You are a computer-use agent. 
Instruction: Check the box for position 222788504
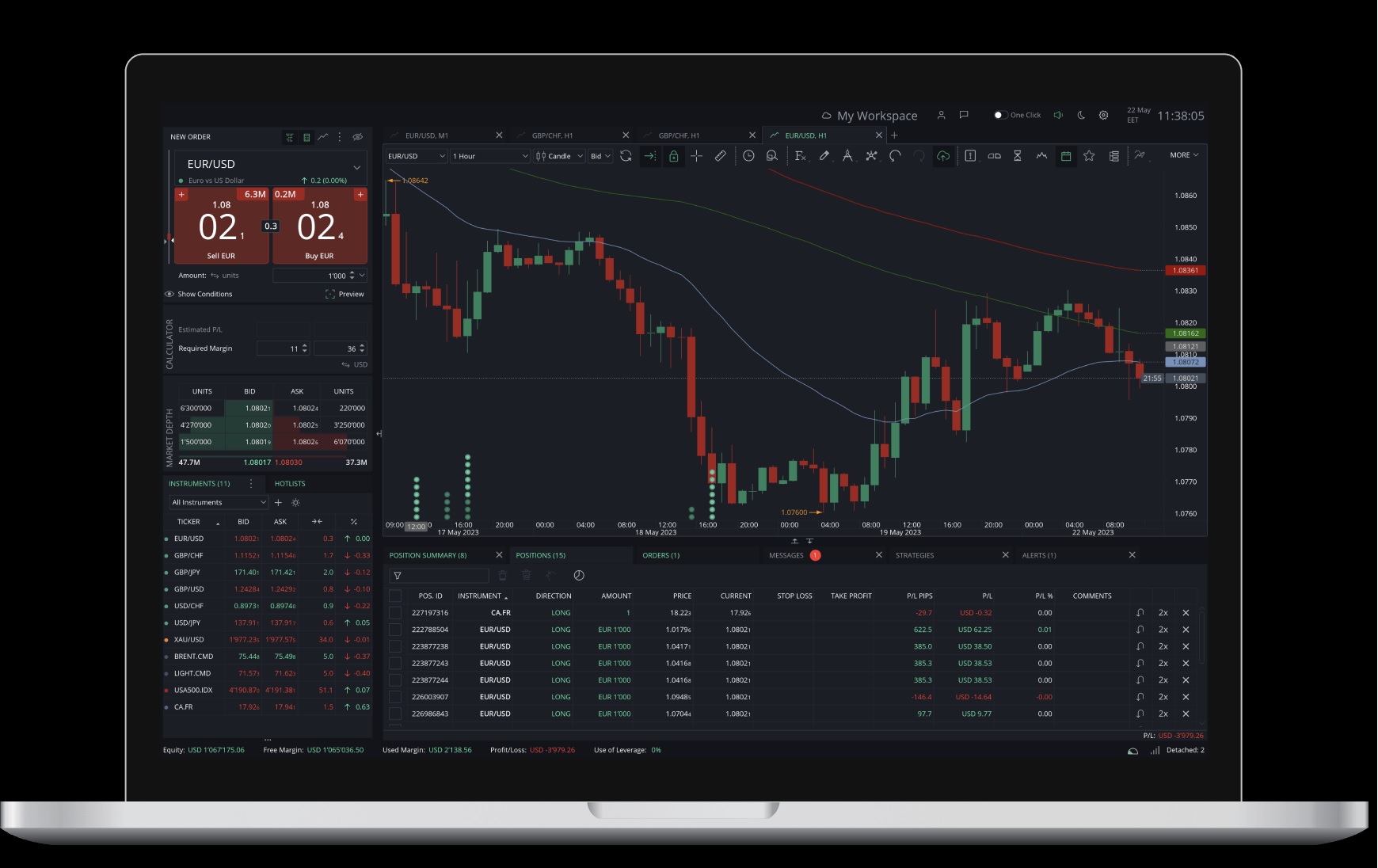[395, 630]
